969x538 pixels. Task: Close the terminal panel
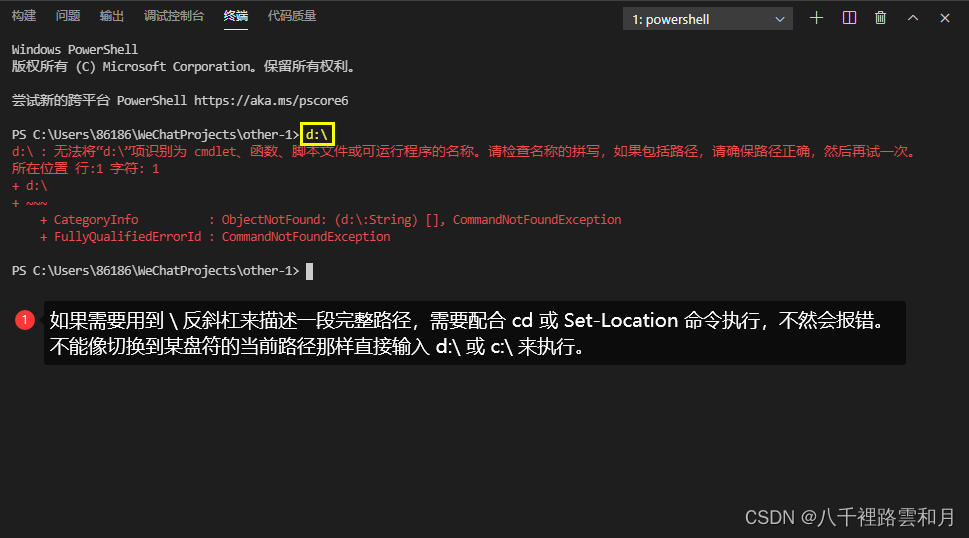[945, 18]
